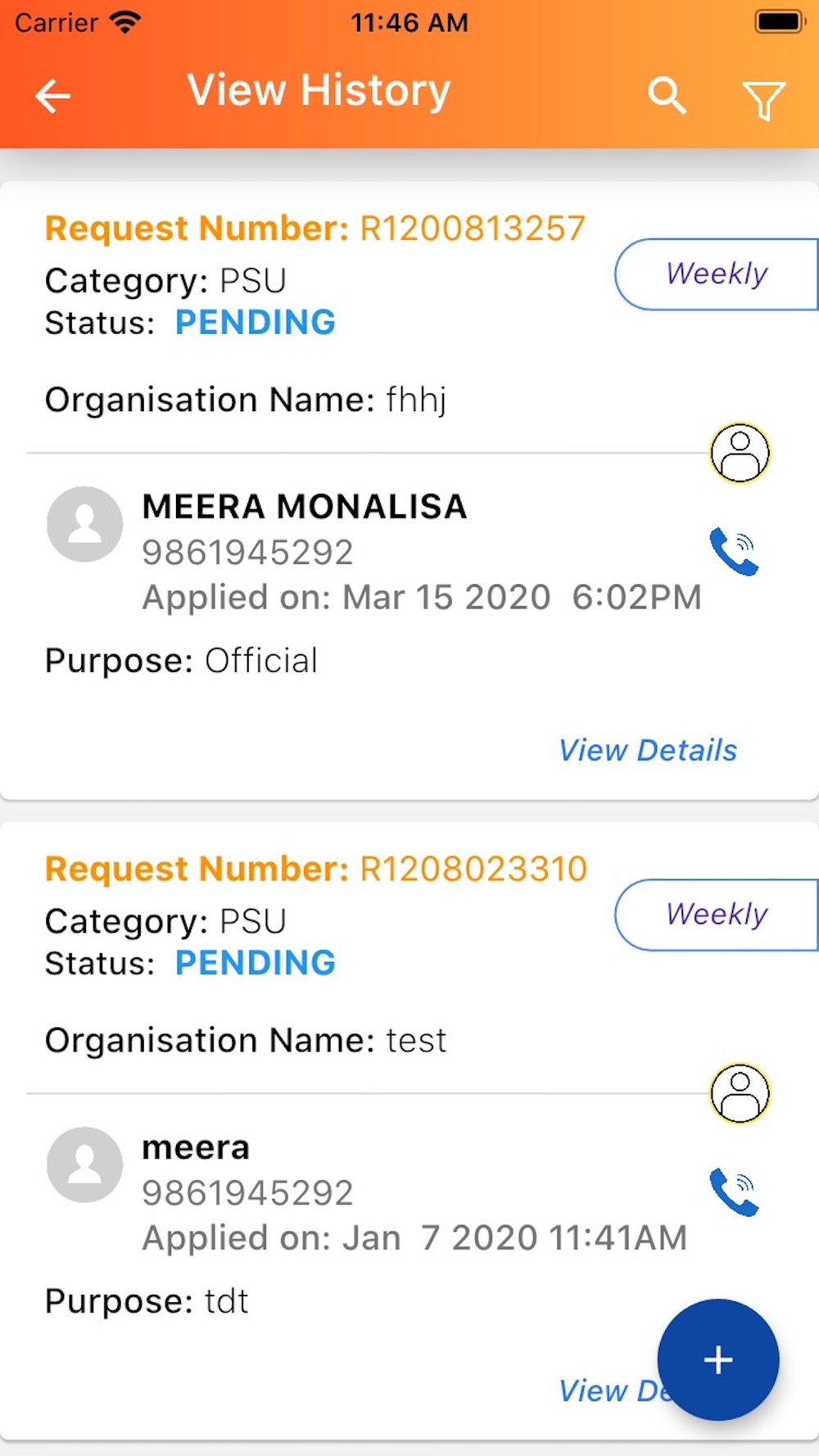Open View Details for request R1200813257
The height and width of the screenshot is (1456, 819).
648,750
